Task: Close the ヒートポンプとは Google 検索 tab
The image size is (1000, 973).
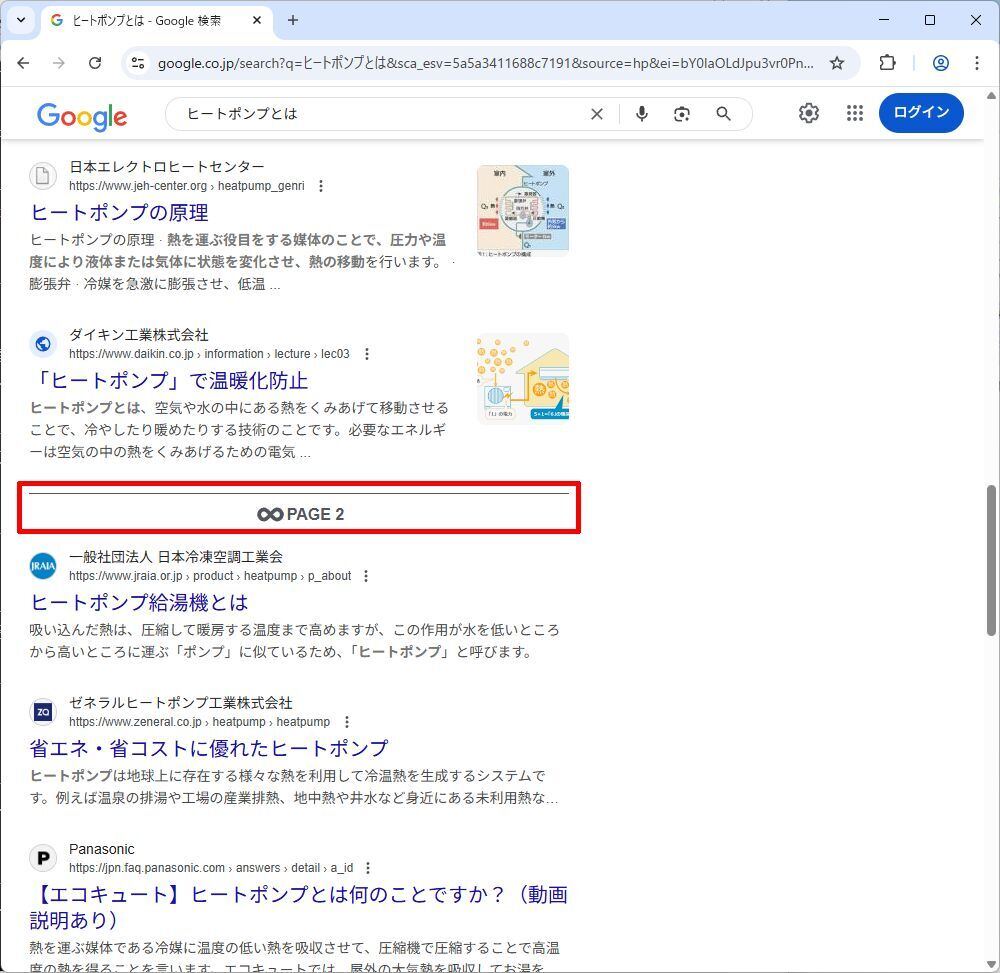Action: (257, 20)
